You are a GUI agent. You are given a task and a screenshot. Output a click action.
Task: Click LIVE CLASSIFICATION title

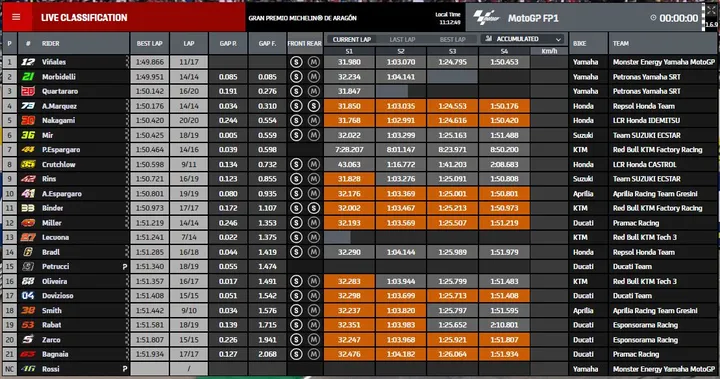[84, 17]
